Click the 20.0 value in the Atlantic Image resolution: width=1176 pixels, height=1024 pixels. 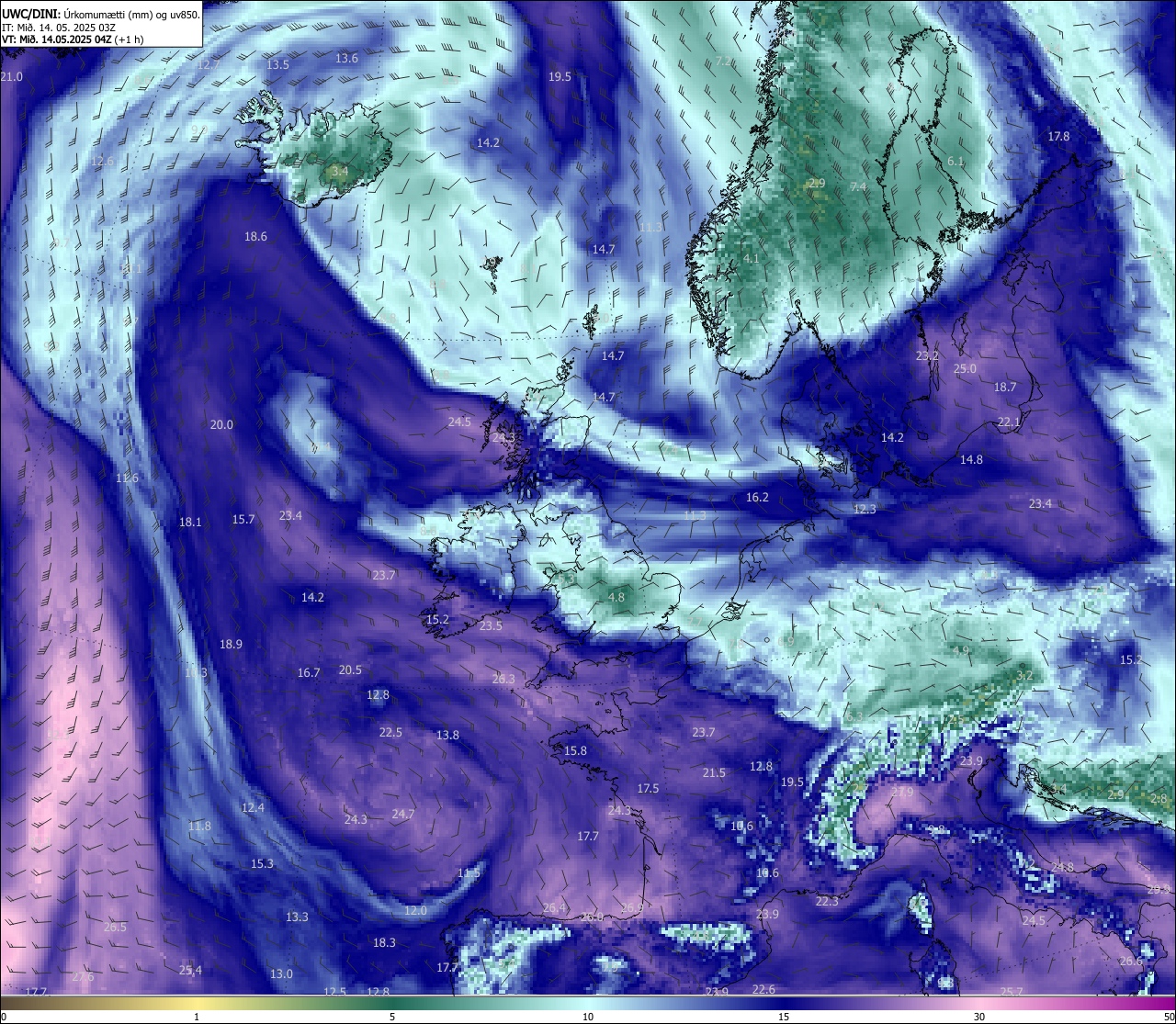tap(221, 425)
